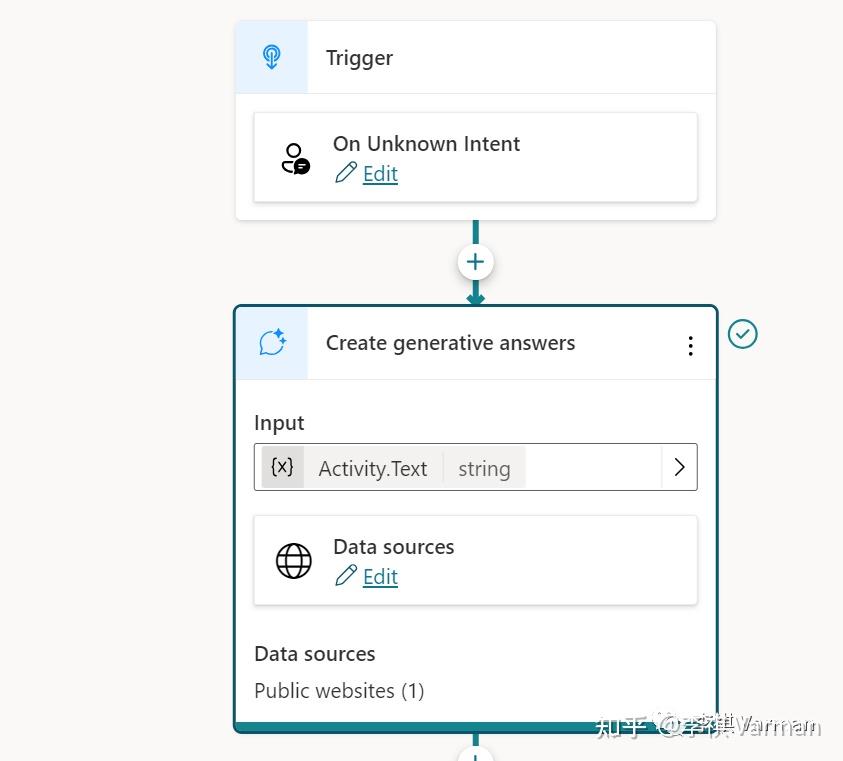843x761 pixels.
Task: Click the Data sources card title
Action: pos(393,547)
